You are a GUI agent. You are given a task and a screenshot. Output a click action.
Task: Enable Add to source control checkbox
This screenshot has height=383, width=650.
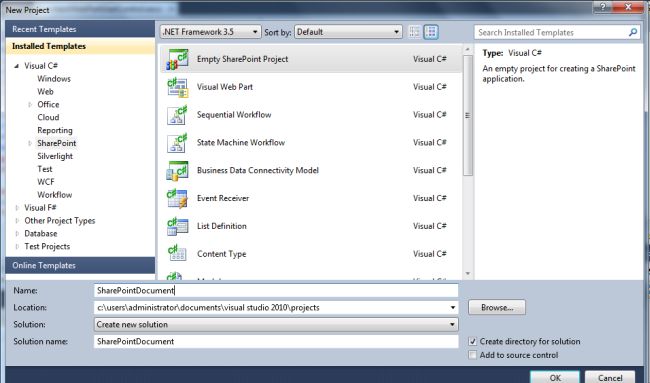click(472, 355)
